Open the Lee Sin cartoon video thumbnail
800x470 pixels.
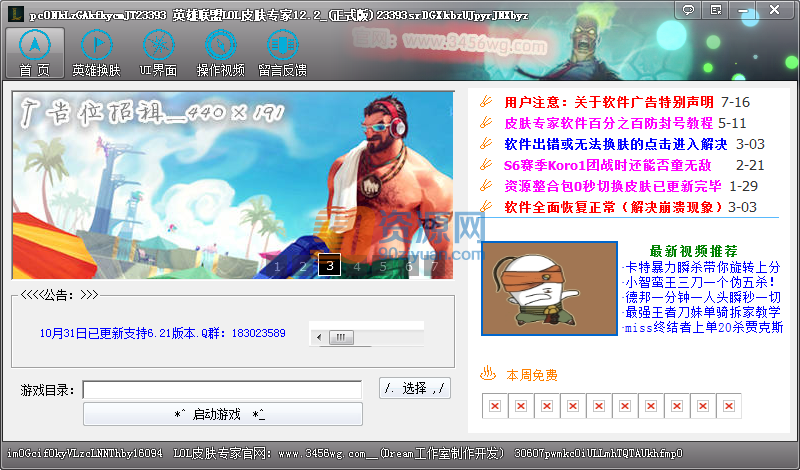click(549, 288)
